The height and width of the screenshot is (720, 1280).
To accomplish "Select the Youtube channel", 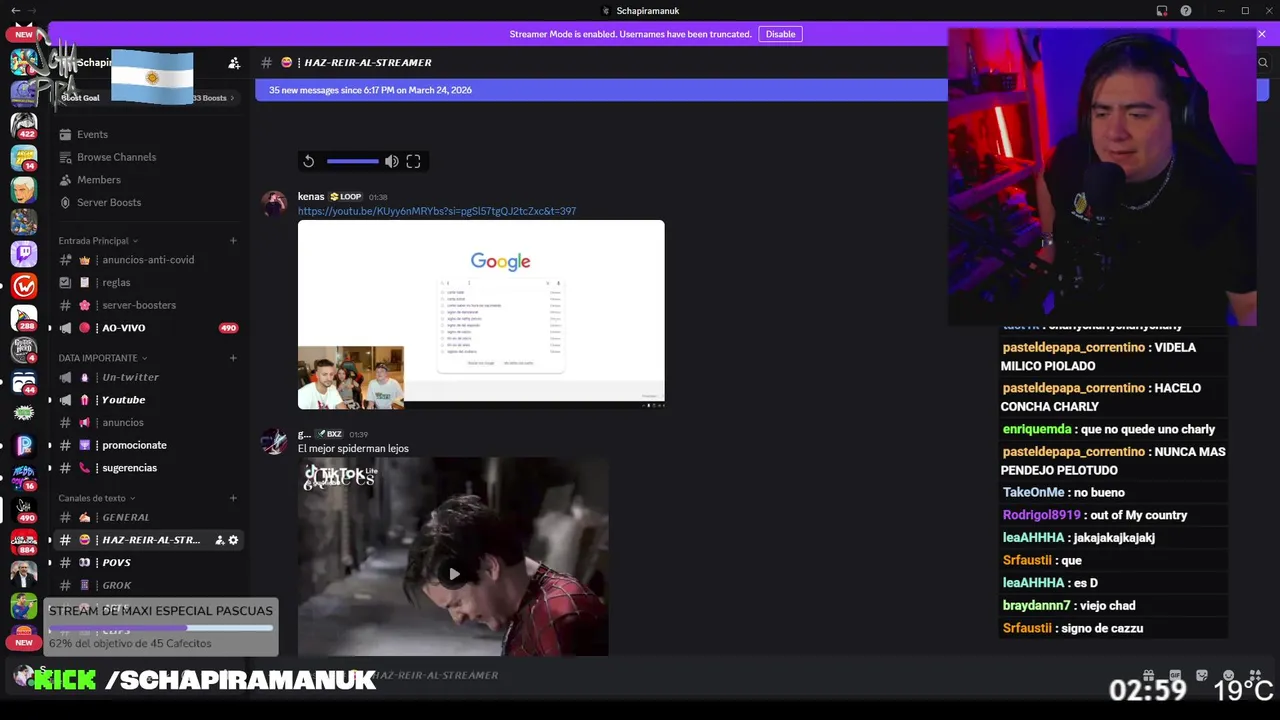I will click(x=147, y=400).
